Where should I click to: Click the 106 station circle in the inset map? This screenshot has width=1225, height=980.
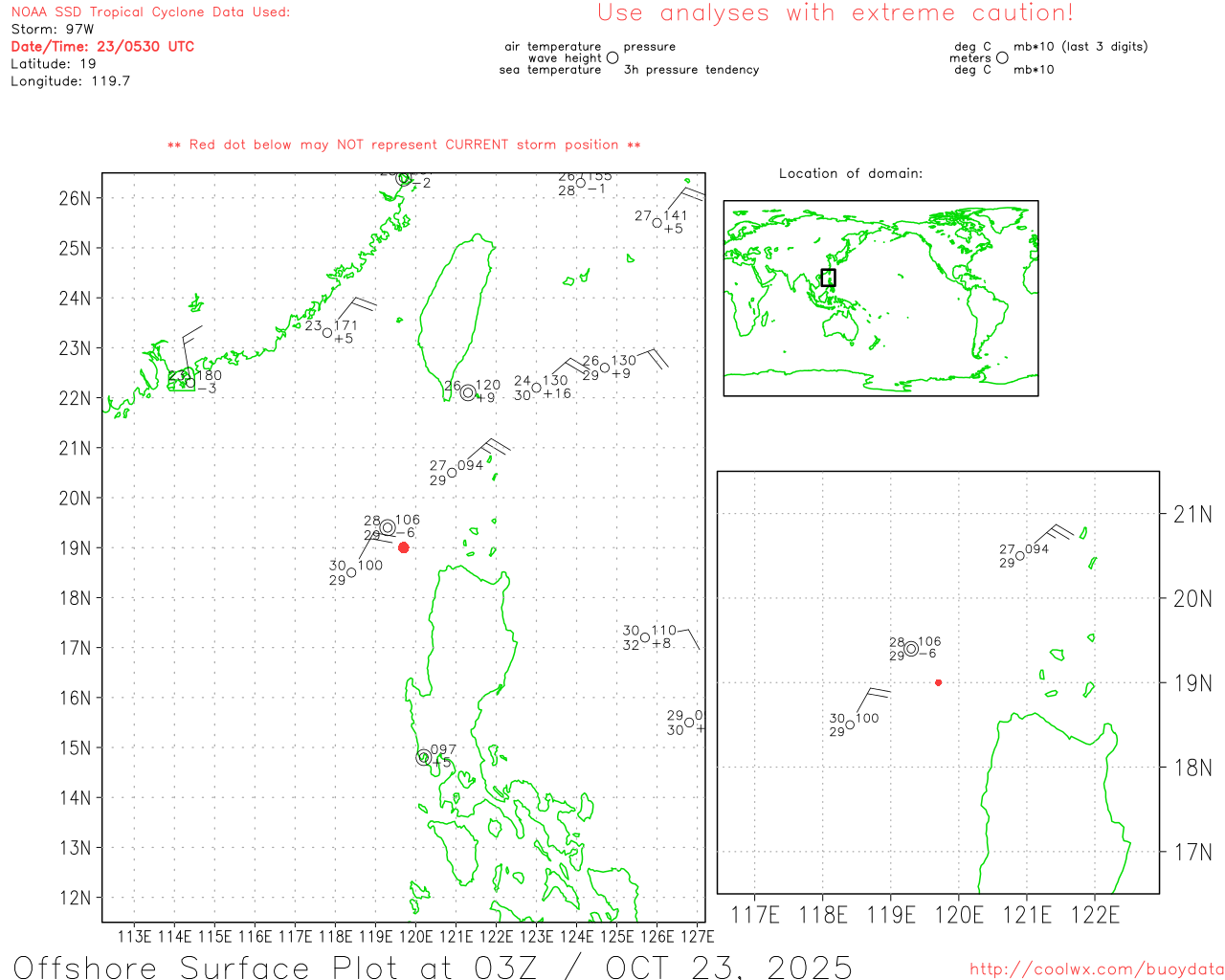tap(911, 649)
